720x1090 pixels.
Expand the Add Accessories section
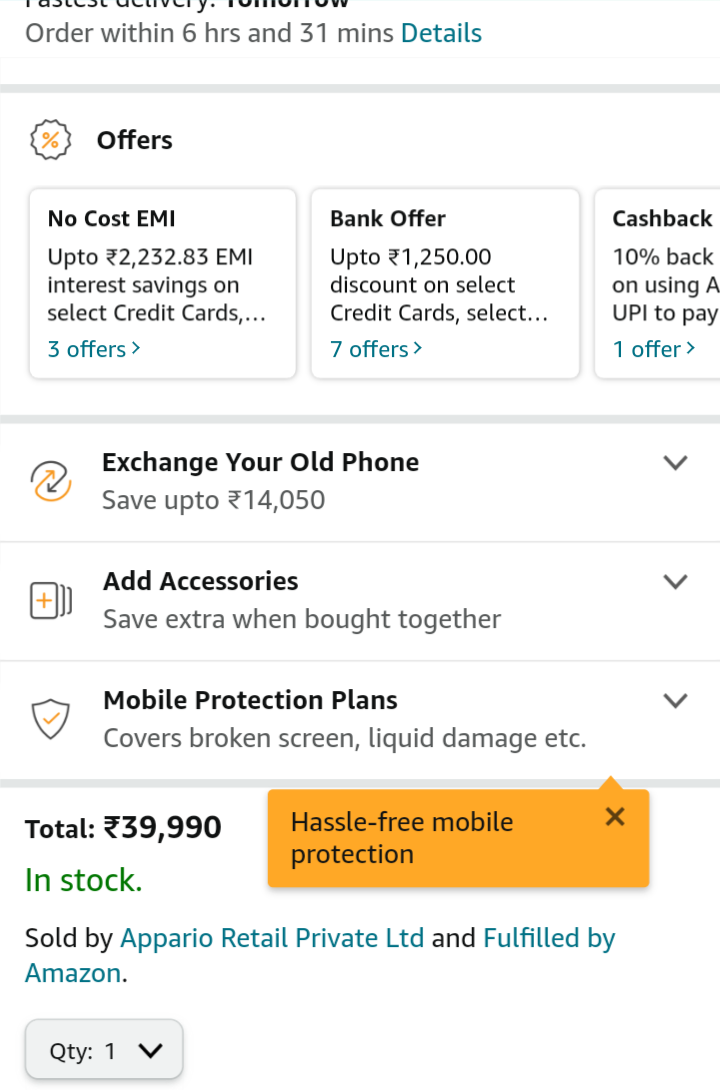(676, 582)
